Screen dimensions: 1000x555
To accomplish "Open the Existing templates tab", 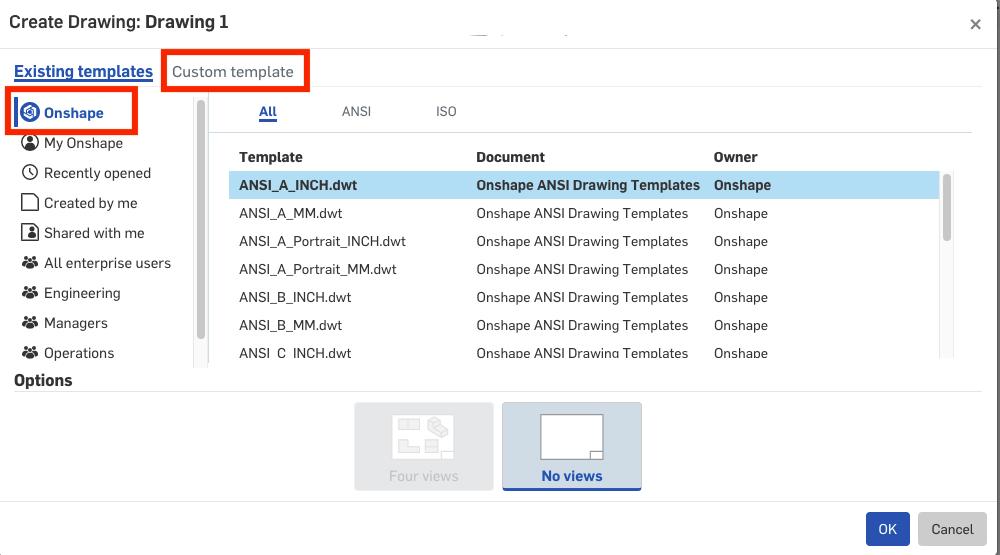I will point(83,72).
